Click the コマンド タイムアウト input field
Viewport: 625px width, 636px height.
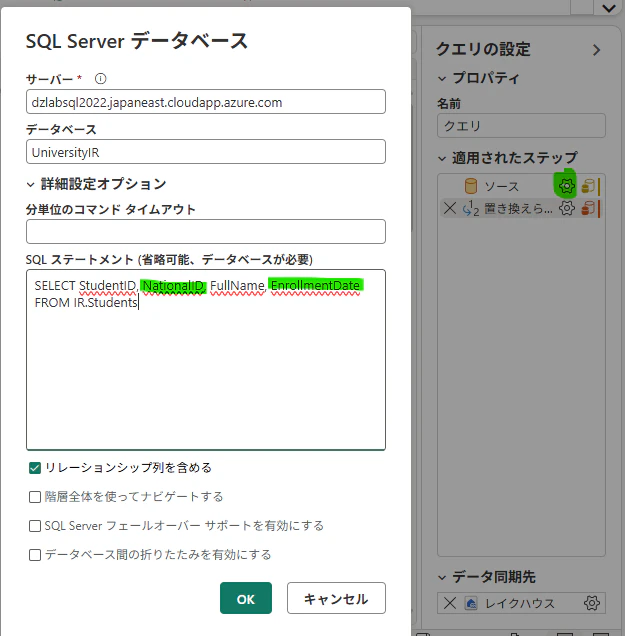tap(206, 232)
